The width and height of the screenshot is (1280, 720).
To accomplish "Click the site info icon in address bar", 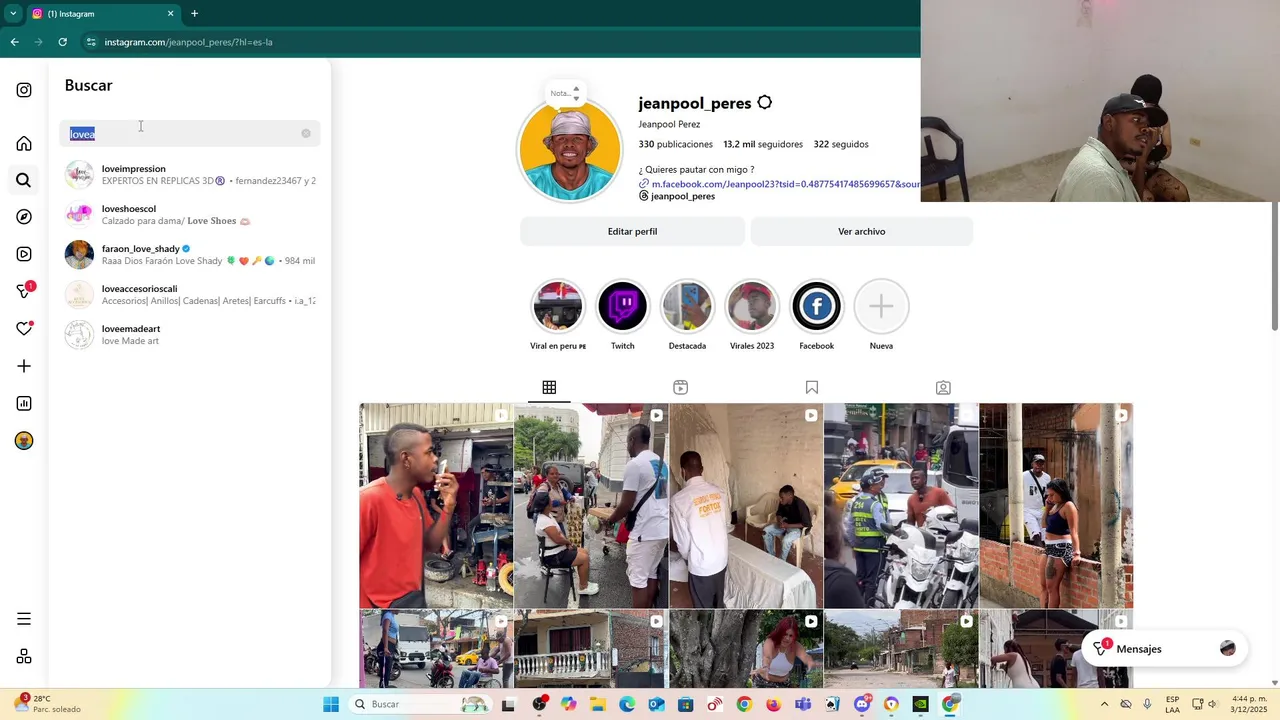I will click(x=90, y=42).
